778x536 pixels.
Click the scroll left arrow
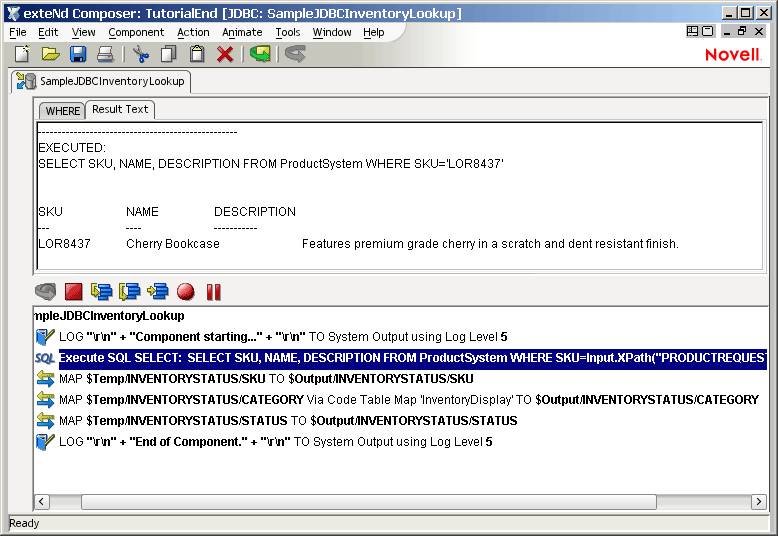click(x=41, y=502)
